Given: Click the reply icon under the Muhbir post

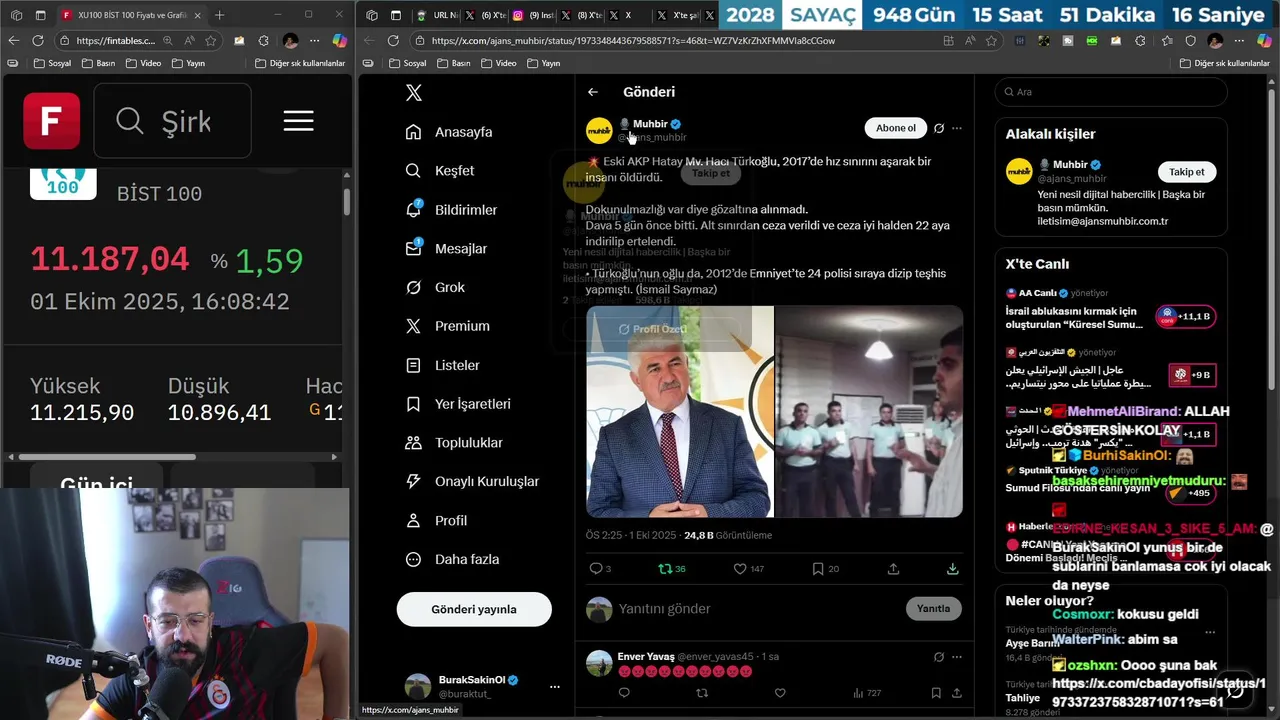Looking at the screenshot, I should click(596, 569).
